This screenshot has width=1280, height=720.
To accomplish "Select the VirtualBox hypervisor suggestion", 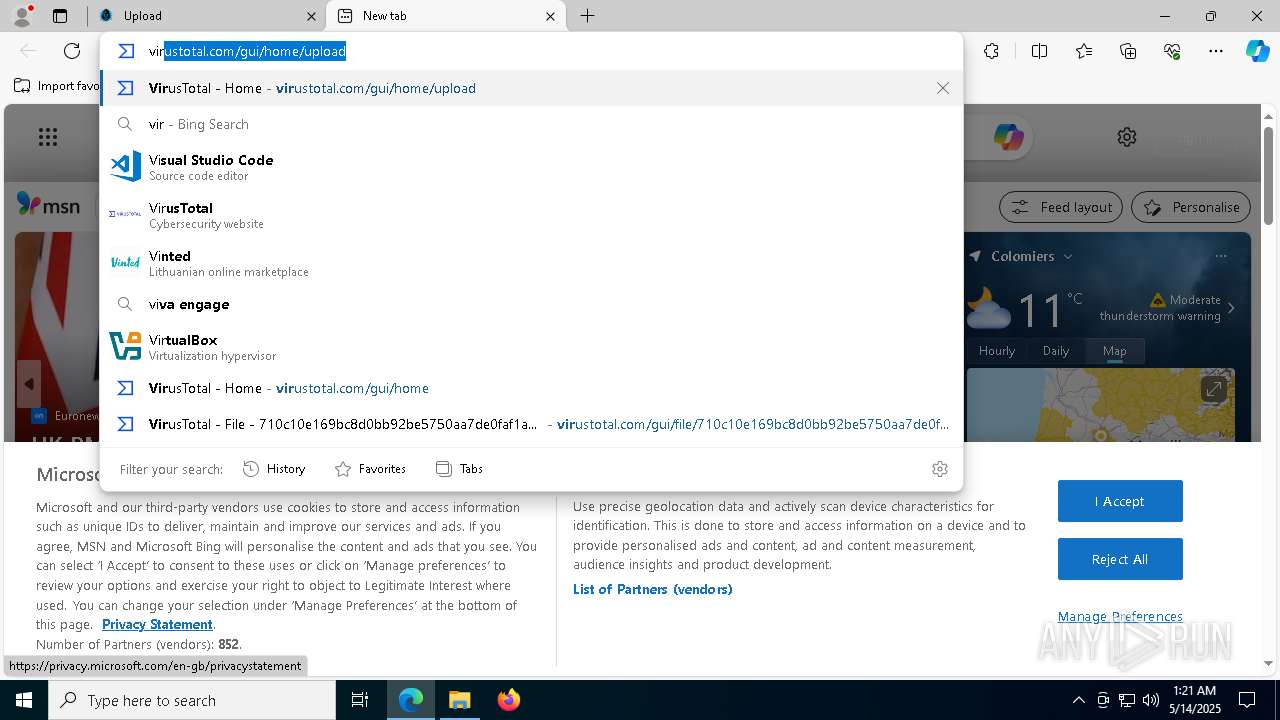I will tap(531, 347).
